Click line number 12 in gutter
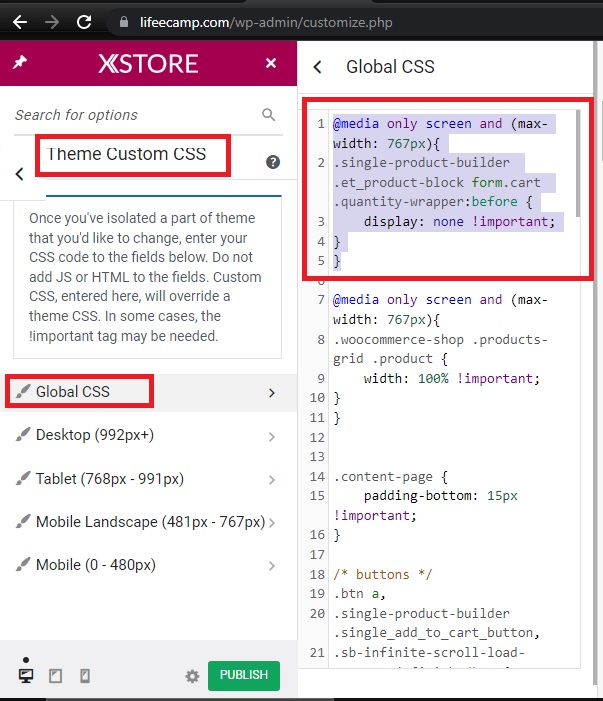 [317, 437]
